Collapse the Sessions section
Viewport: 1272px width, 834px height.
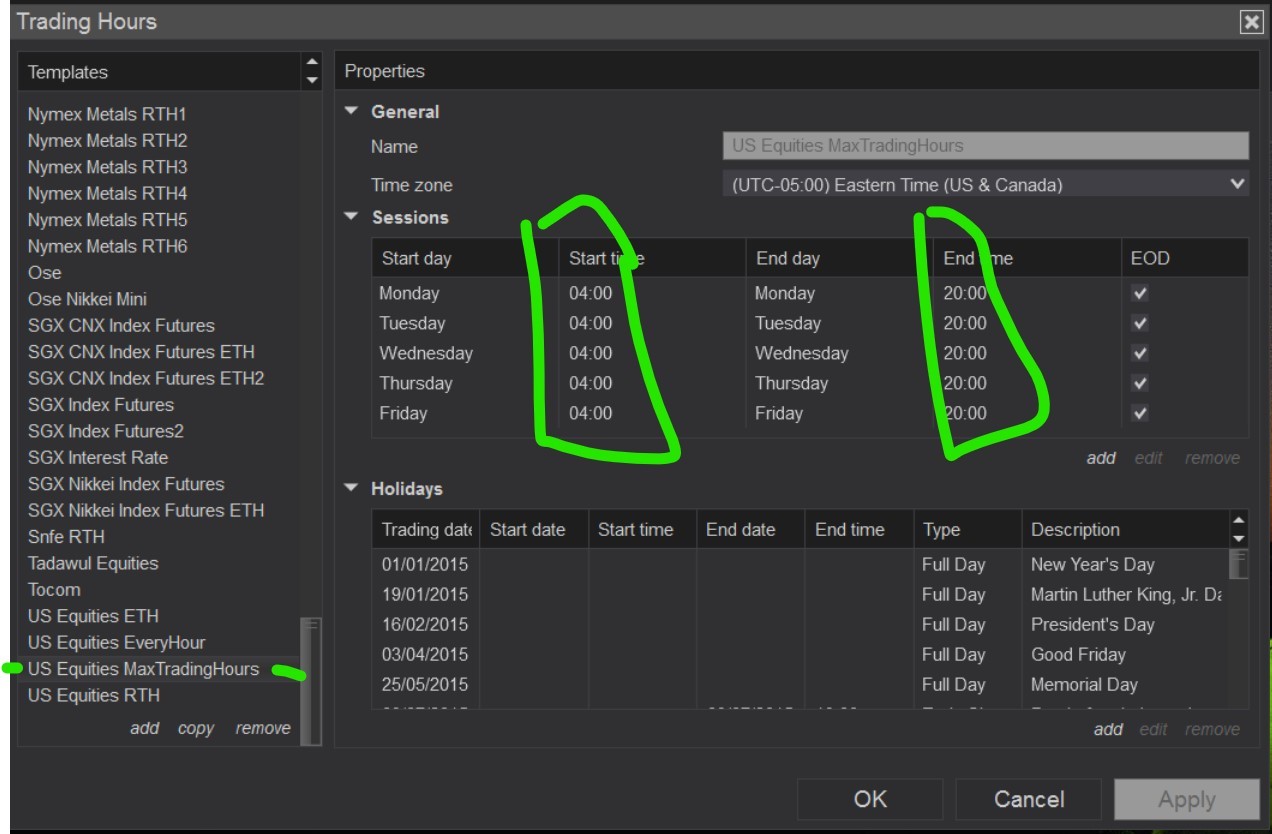pyautogui.click(x=351, y=216)
